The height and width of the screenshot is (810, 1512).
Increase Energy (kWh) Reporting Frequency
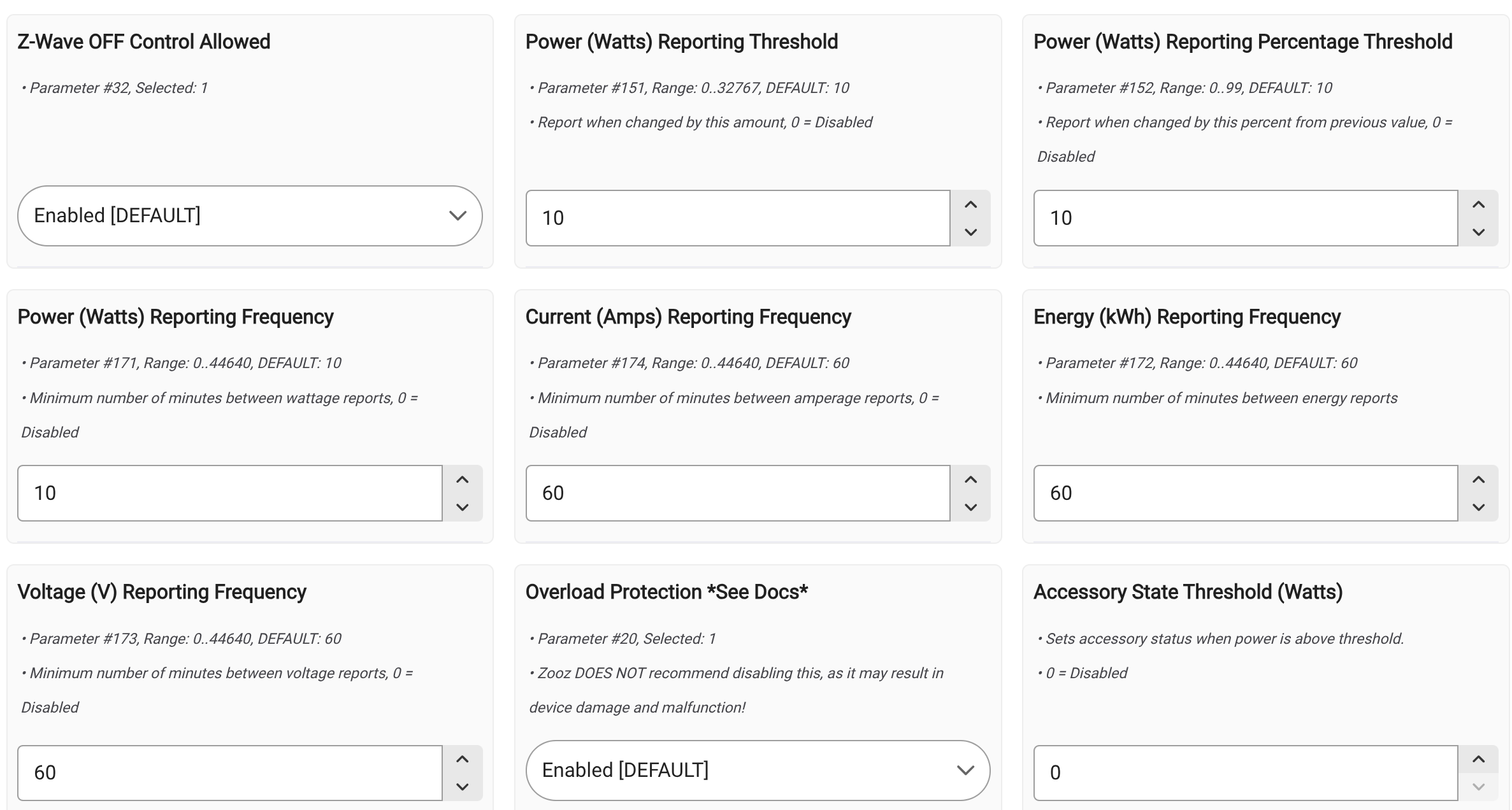[1478, 480]
